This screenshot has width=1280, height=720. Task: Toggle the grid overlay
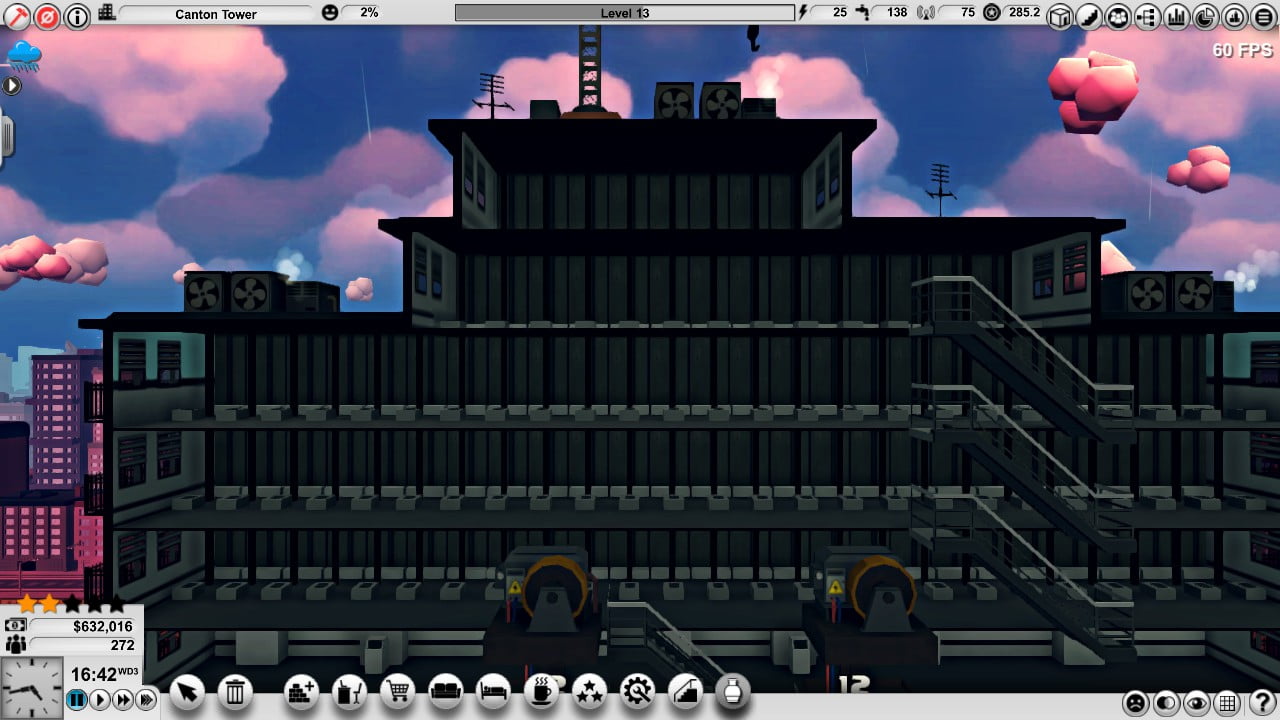[1228, 703]
